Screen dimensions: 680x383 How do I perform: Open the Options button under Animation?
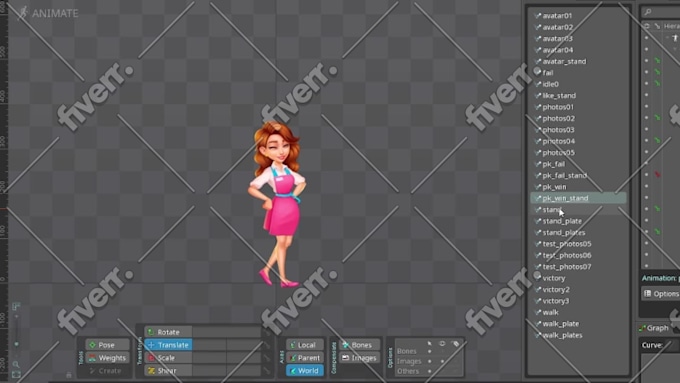[x=661, y=294]
